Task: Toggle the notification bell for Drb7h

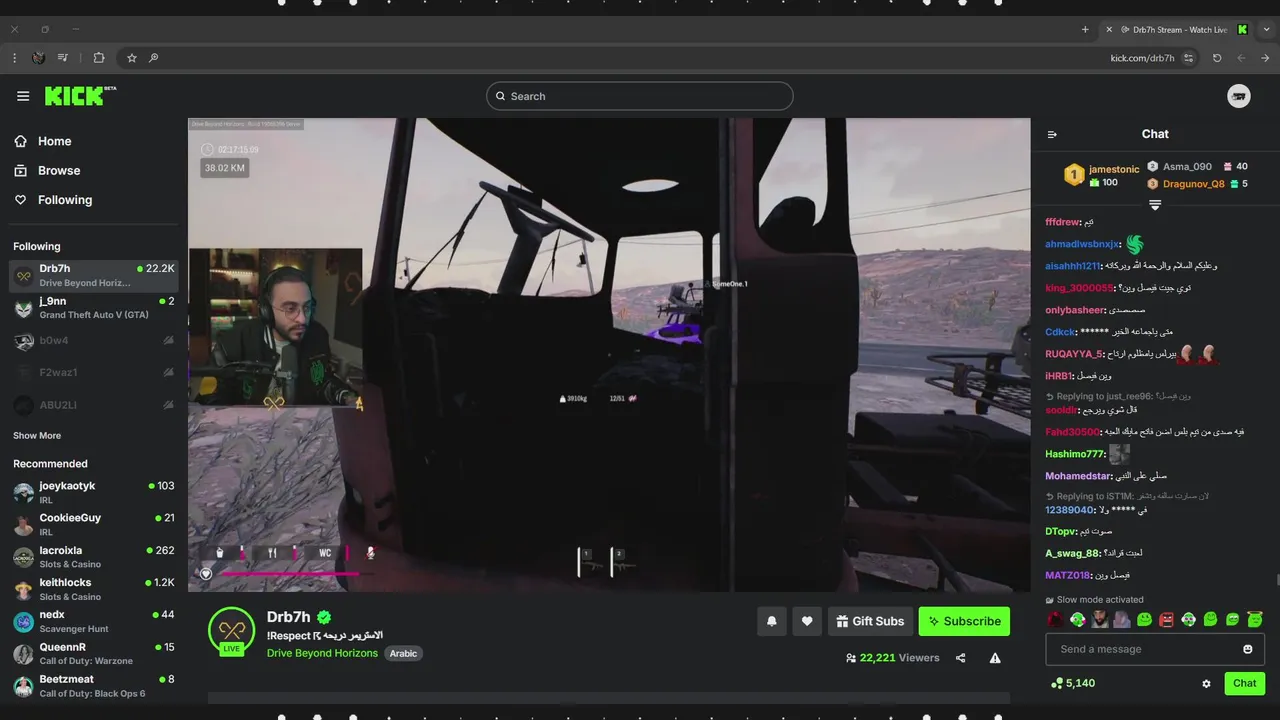Action: 771,621
